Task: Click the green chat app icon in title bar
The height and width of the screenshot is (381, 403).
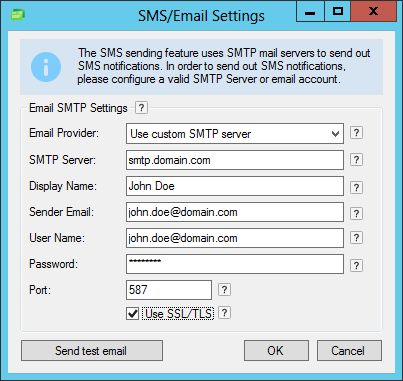Action: (x=18, y=15)
